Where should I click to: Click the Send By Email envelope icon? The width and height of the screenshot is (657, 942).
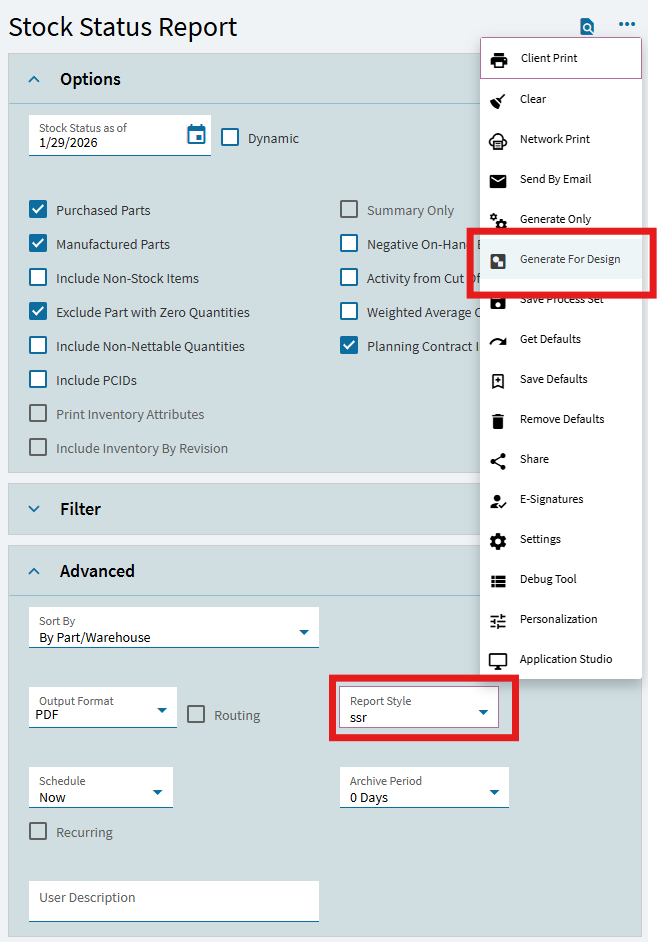[x=498, y=180]
